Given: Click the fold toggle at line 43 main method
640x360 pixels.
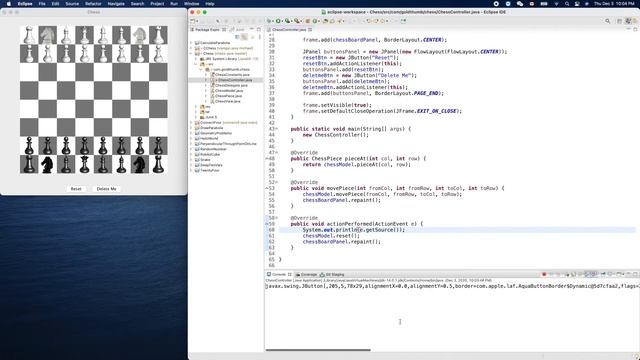Looking at the screenshot, I should coord(277,129).
